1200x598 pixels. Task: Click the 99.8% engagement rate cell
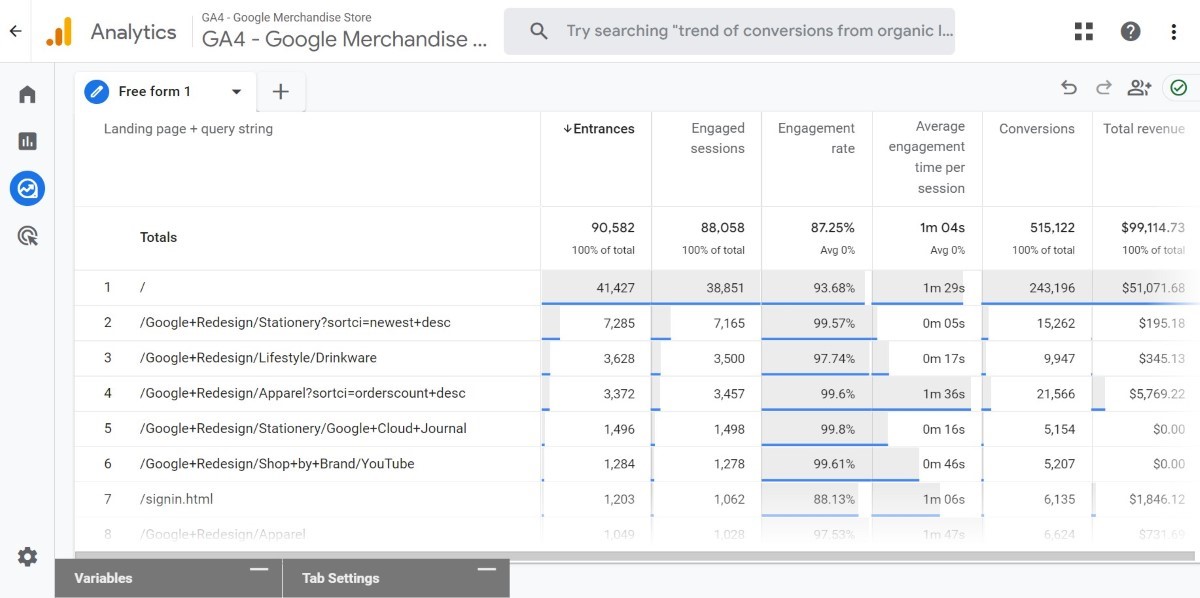click(817, 429)
